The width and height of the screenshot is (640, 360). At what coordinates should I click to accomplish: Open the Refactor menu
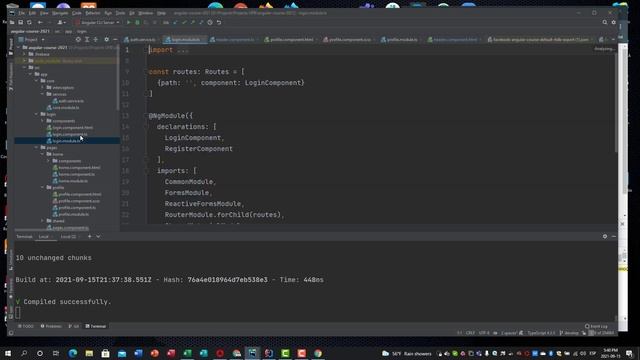tap(93, 13)
